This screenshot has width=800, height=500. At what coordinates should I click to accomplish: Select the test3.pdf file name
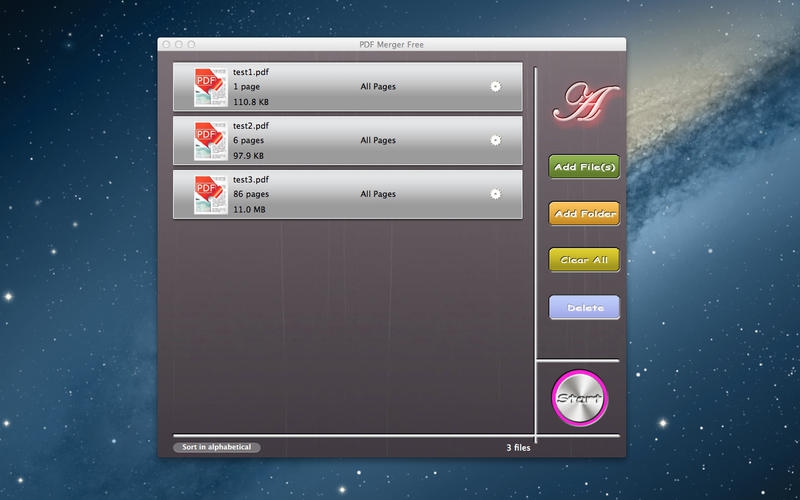pyautogui.click(x=251, y=179)
